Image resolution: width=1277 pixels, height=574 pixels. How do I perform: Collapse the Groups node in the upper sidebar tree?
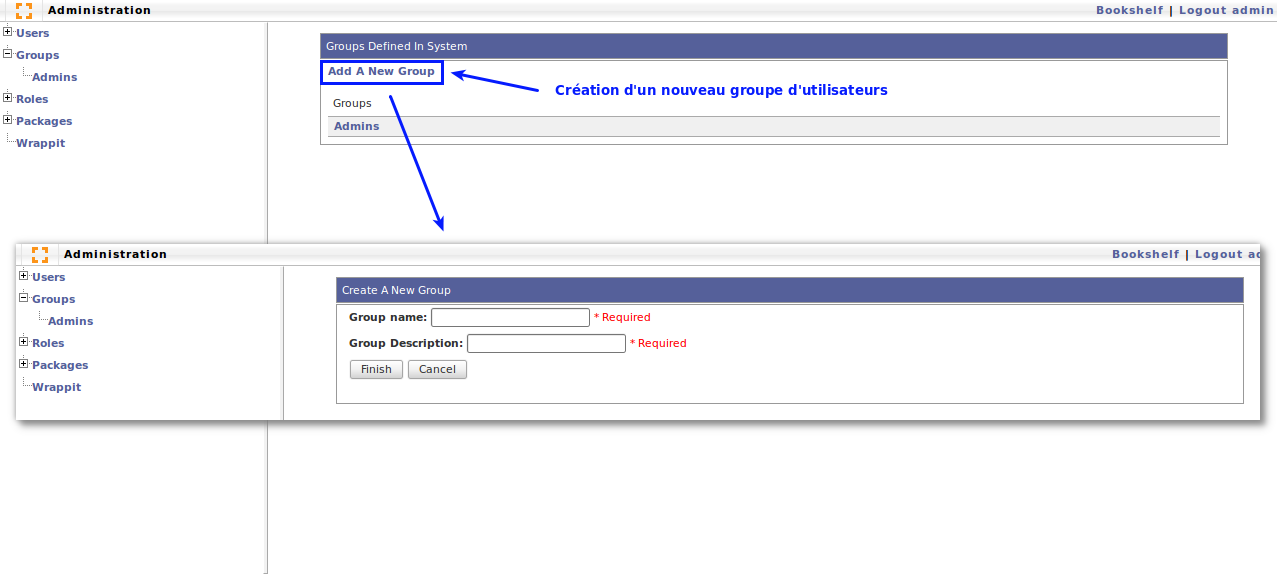(x=8, y=54)
